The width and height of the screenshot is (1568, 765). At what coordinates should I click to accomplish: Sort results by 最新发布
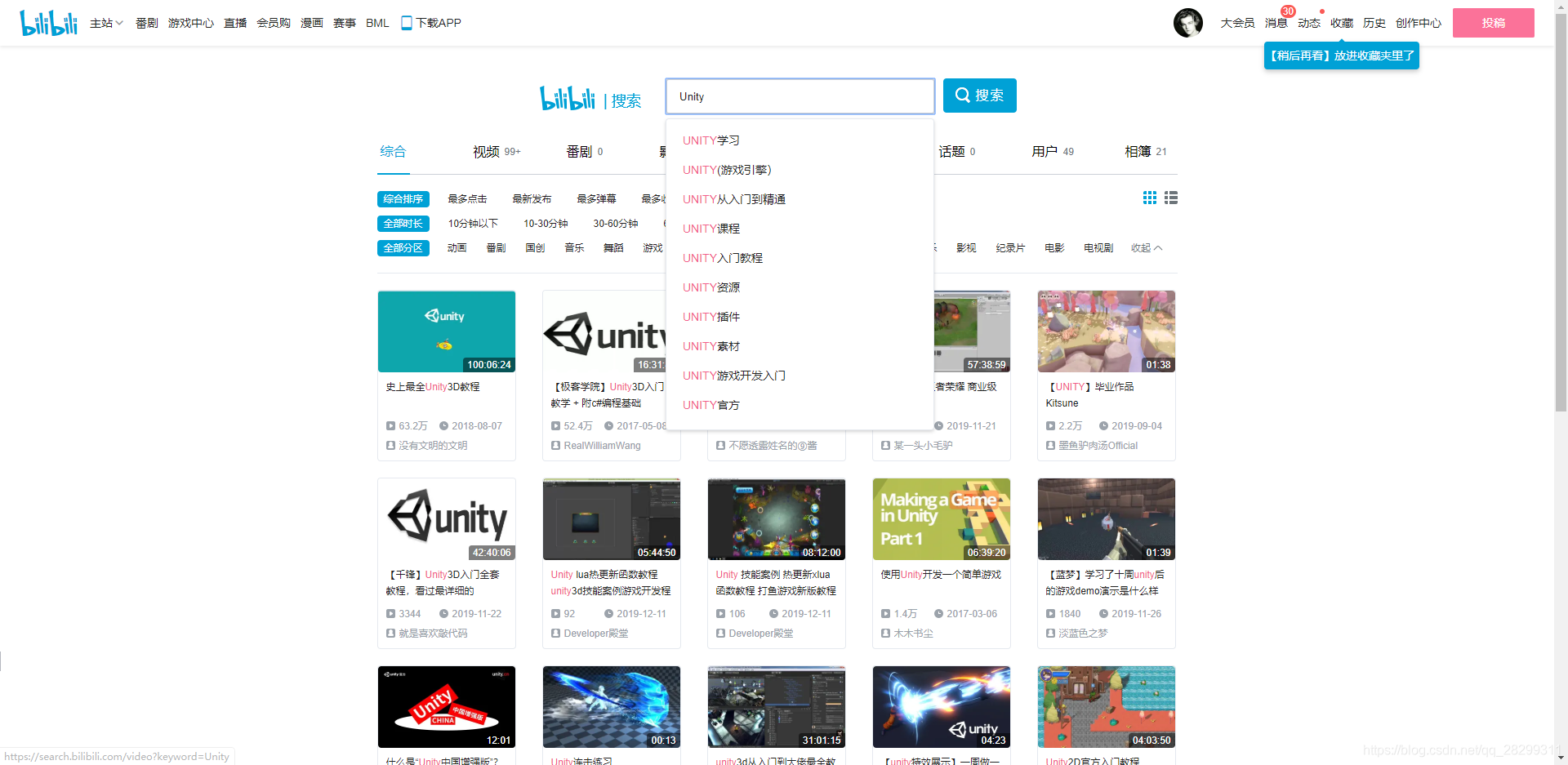click(x=532, y=199)
